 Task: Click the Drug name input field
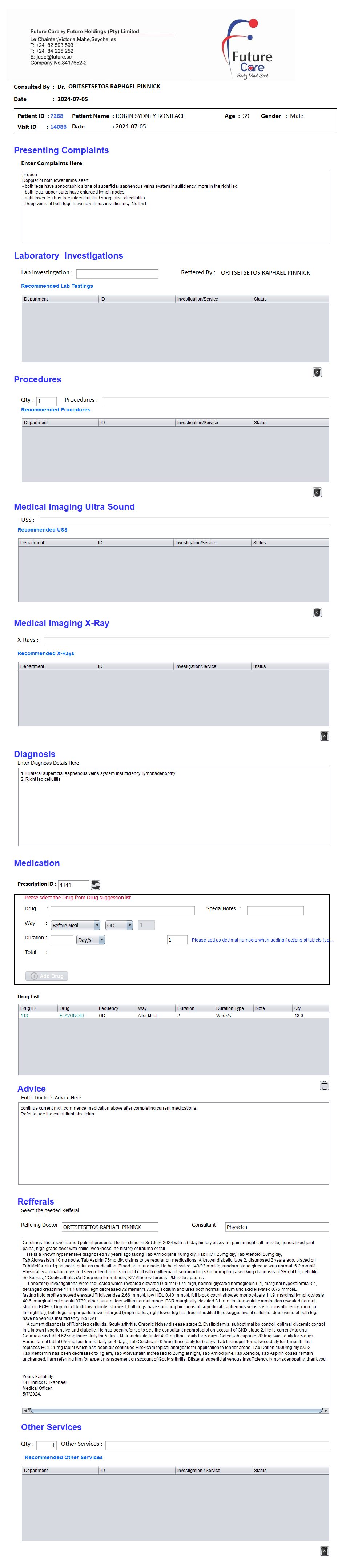(x=122, y=911)
